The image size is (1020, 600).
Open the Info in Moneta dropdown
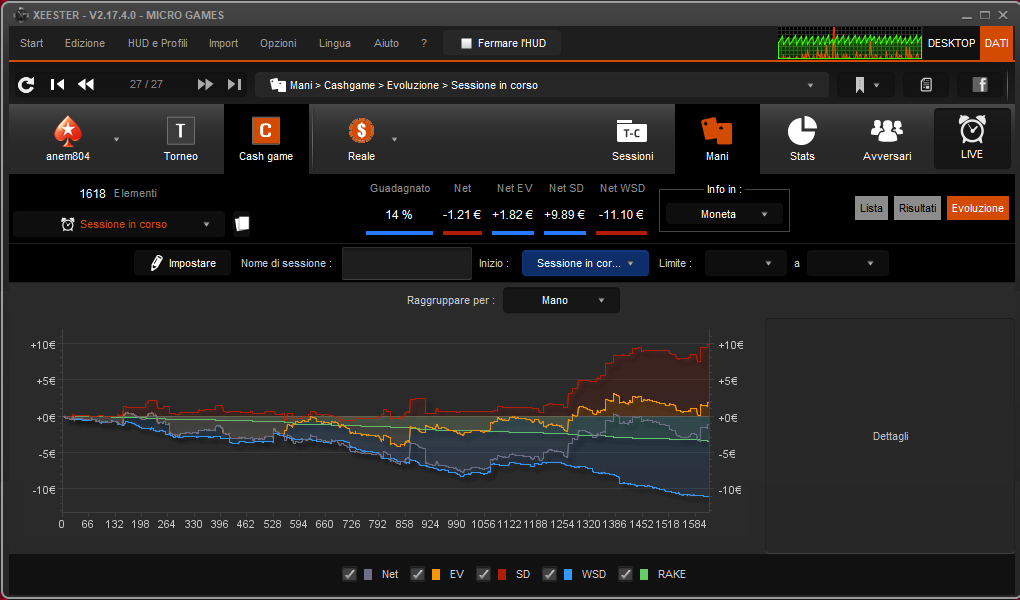[724, 214]
